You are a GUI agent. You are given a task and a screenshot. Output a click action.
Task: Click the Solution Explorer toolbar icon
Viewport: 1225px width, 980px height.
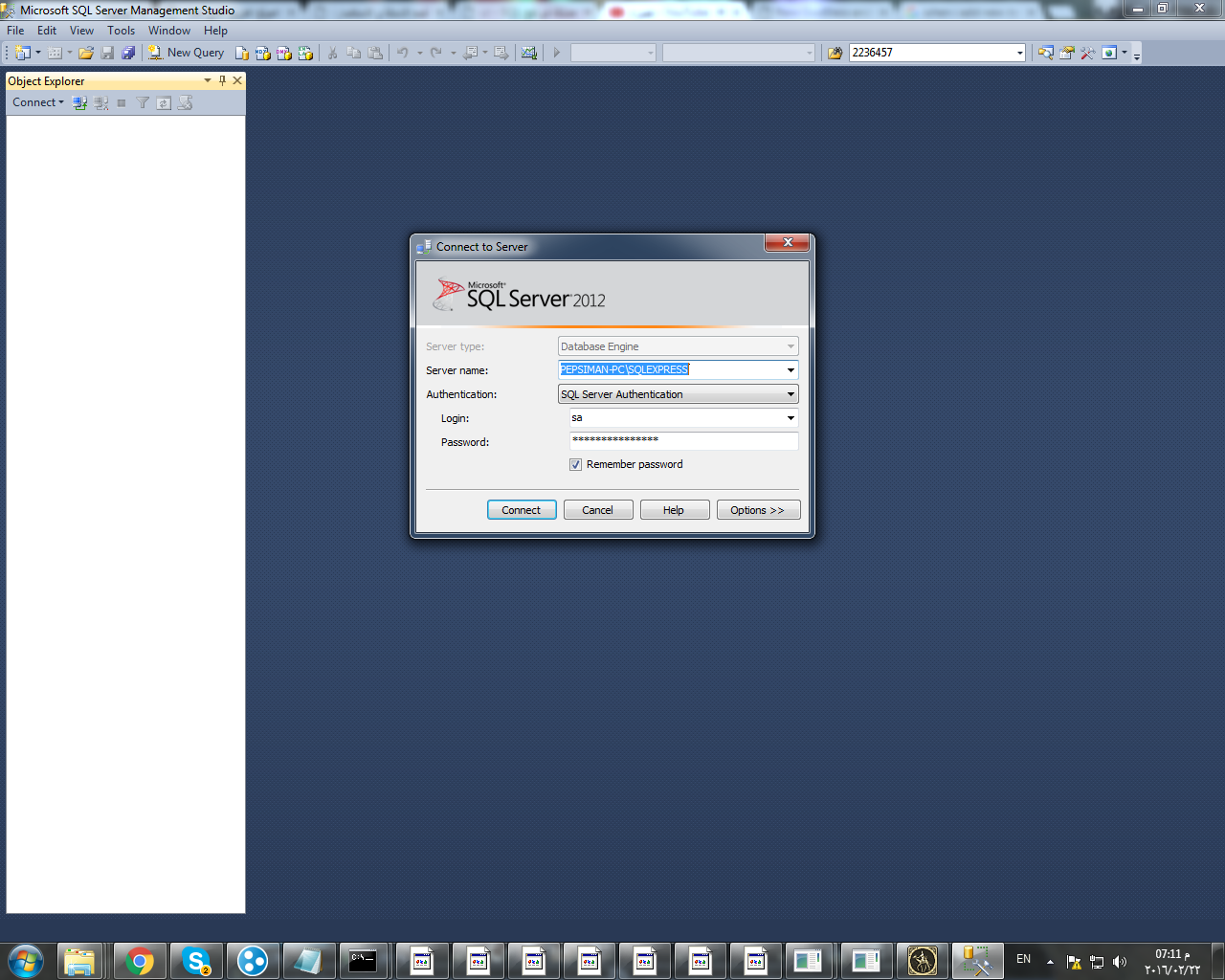pos(1046,53)
